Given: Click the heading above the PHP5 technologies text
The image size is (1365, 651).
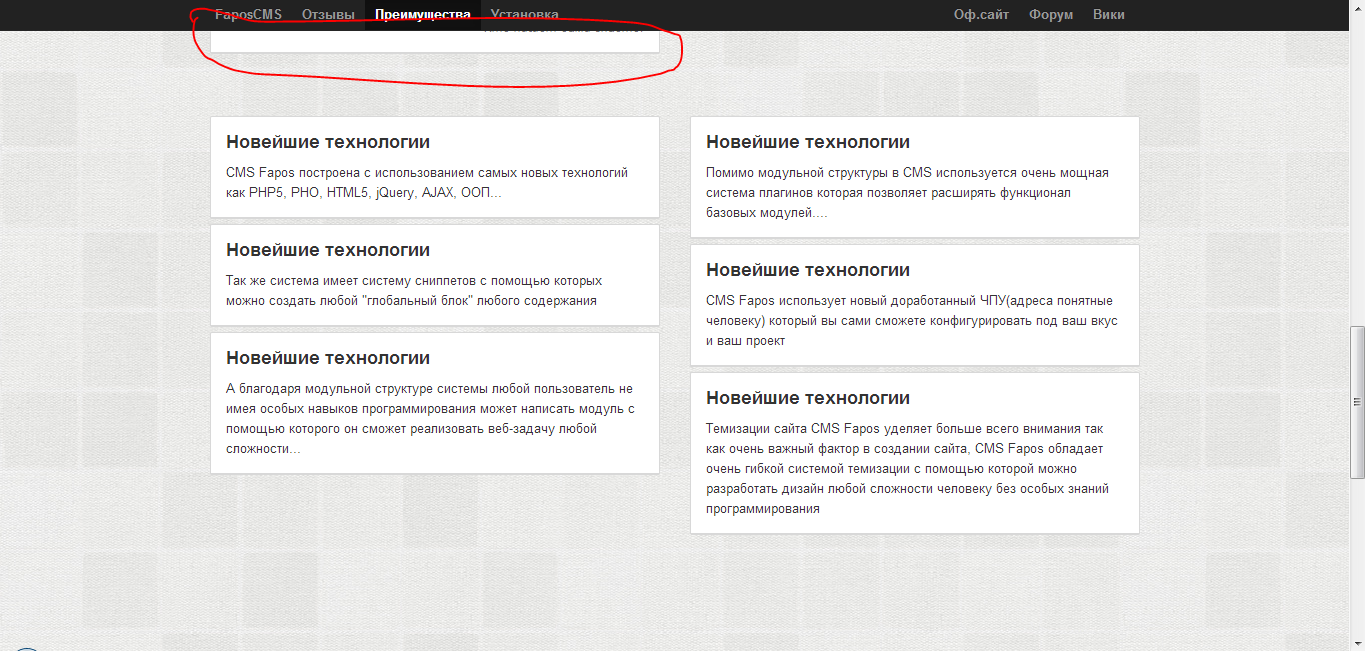Looking at the screenshot, I should coord(328,142).
